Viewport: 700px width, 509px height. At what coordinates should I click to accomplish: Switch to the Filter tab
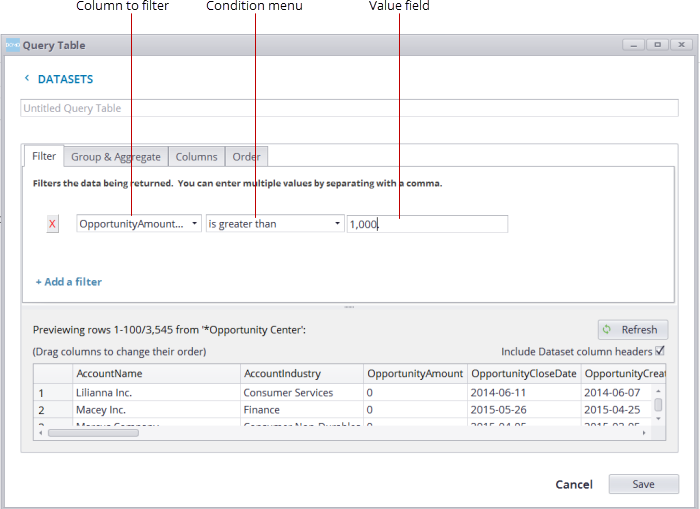[x=44, y=156]
